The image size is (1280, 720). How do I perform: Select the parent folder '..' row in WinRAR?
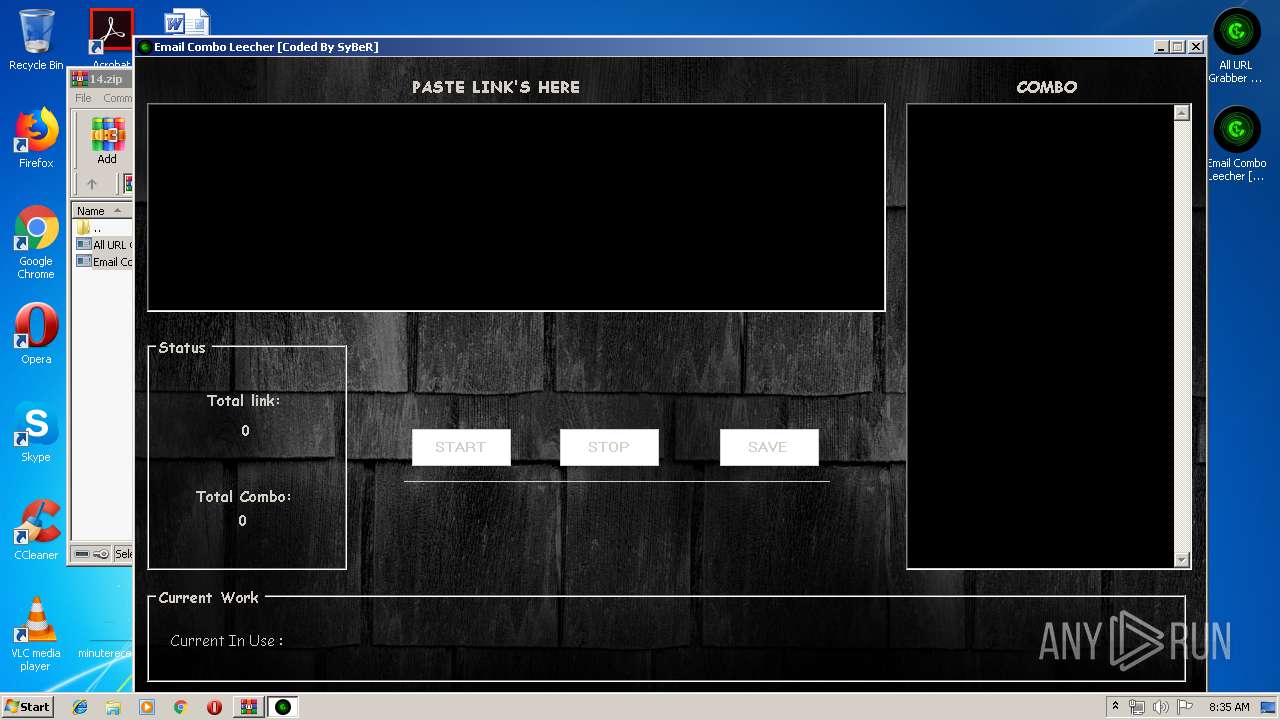pyautogui.click(x=103, y=228)
